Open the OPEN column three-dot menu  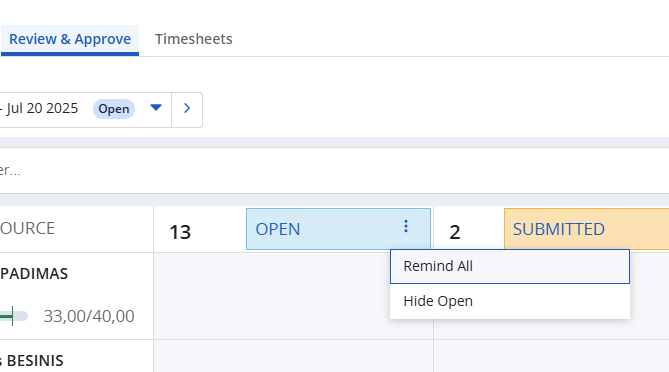pyautogui.click(x=406, y=226)
